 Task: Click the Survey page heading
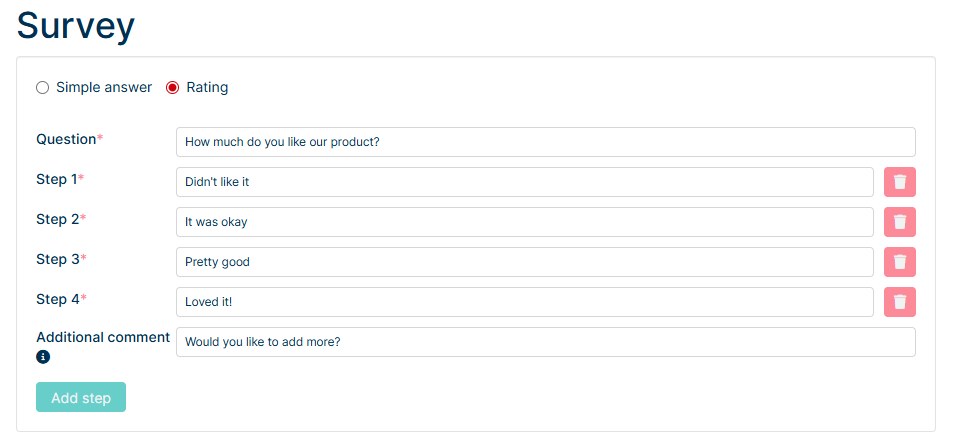[76, 25]
